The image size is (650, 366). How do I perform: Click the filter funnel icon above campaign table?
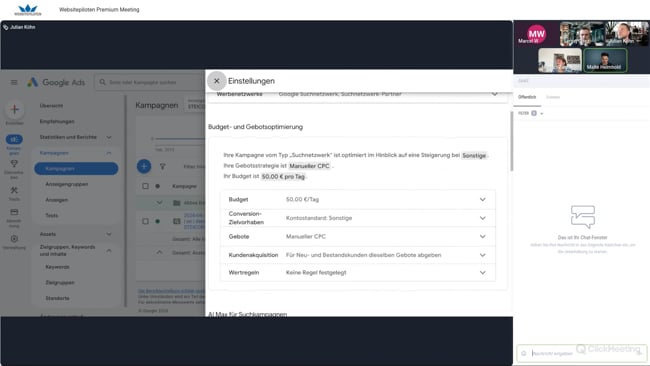(x=162, y=167)
